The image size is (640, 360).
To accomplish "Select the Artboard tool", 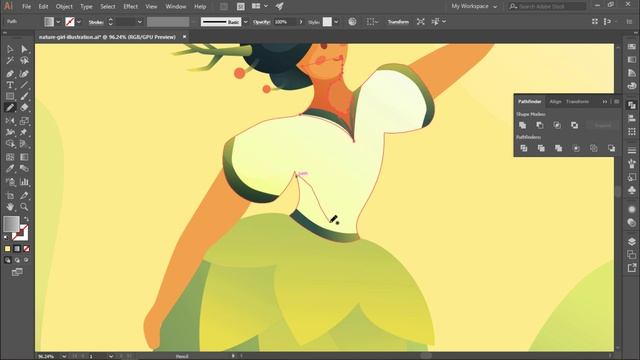I will point(10,196).
